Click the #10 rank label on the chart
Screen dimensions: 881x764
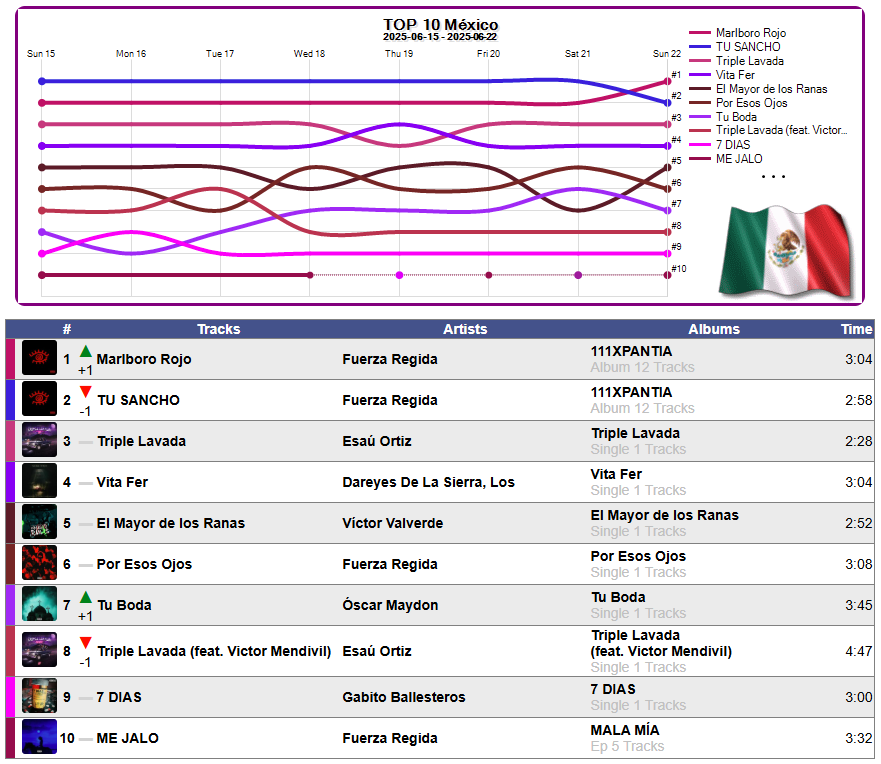point(679,269)
